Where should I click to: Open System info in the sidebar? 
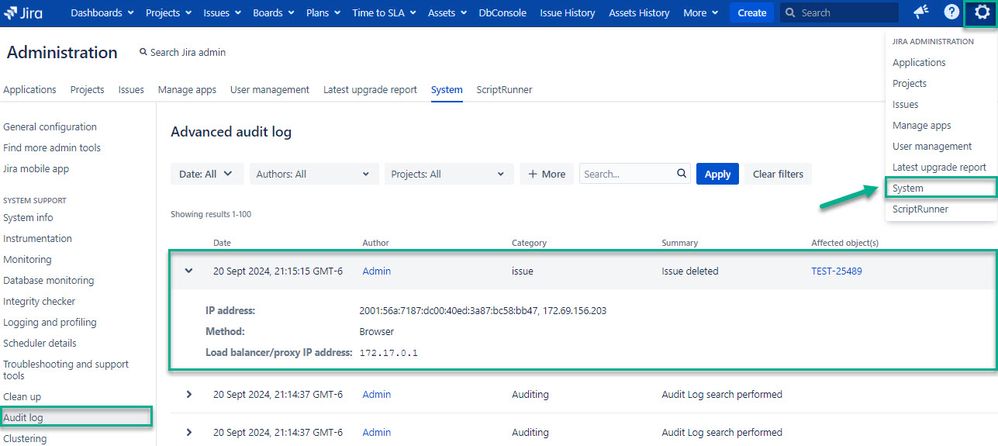[28, 218]
